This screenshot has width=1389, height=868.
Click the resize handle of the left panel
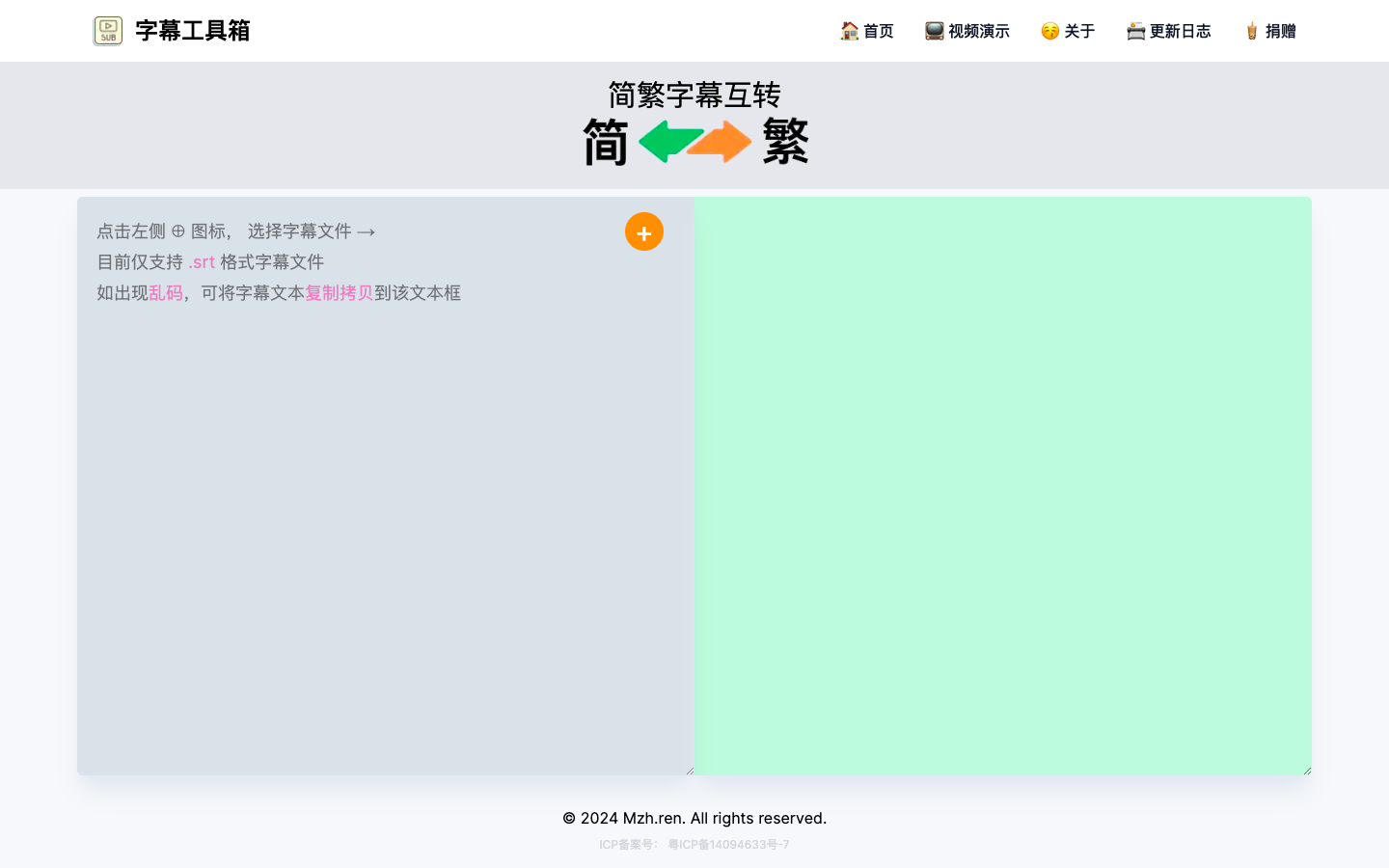(691, 770)
